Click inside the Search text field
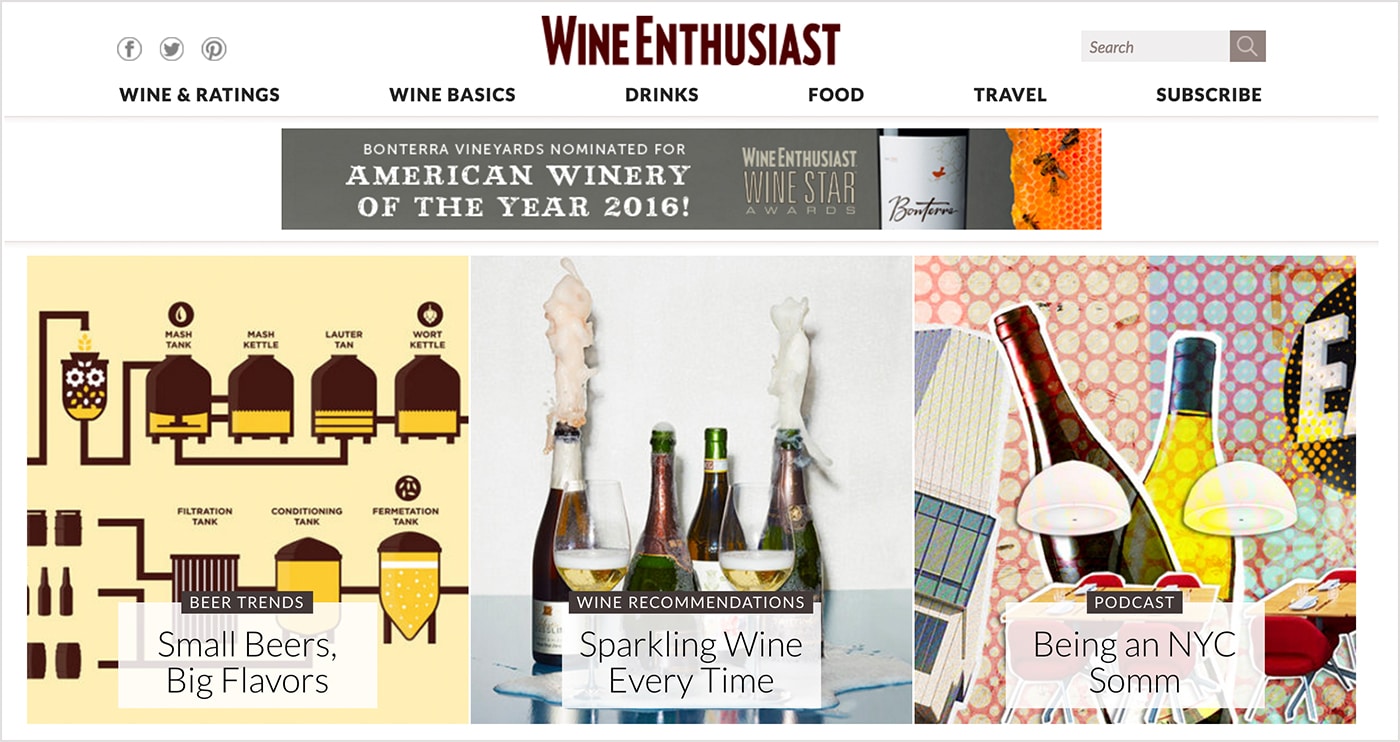Viewport: 1400px width, 742px height. tap(1155, 46)
